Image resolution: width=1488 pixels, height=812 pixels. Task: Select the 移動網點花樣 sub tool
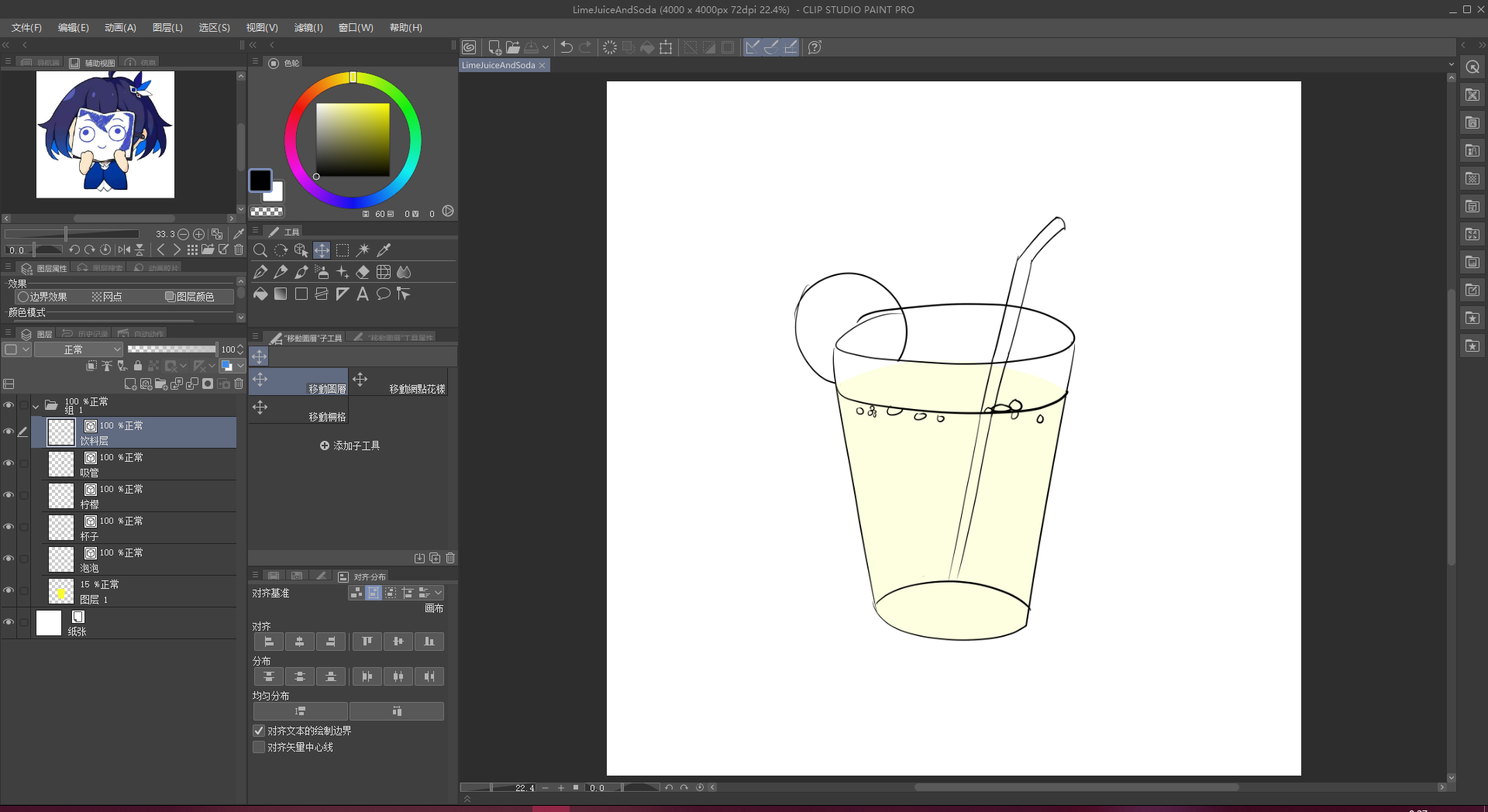click(398, 382)
